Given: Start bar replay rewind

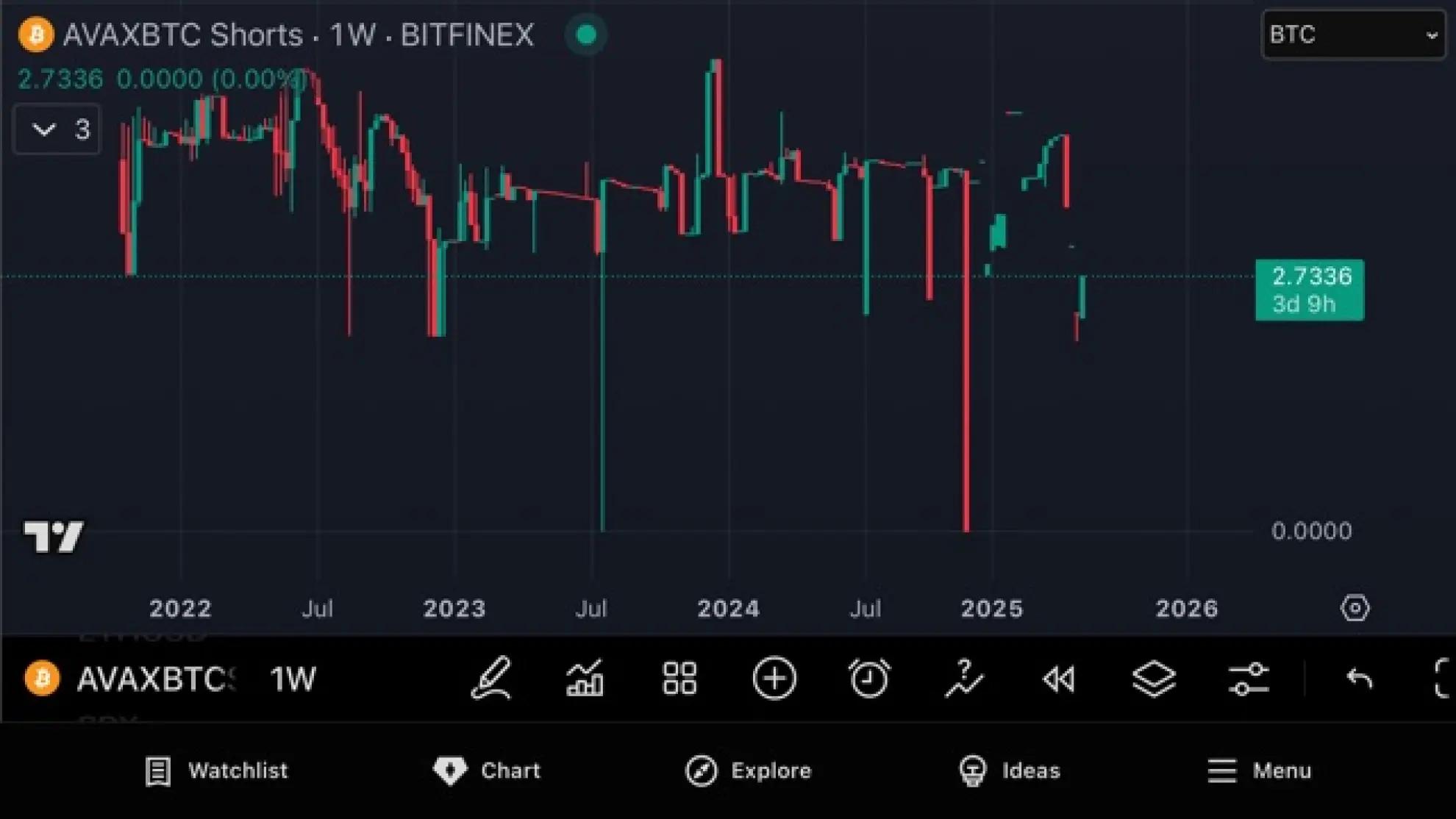Looking at the screenshot, I should pos(1059,679).
